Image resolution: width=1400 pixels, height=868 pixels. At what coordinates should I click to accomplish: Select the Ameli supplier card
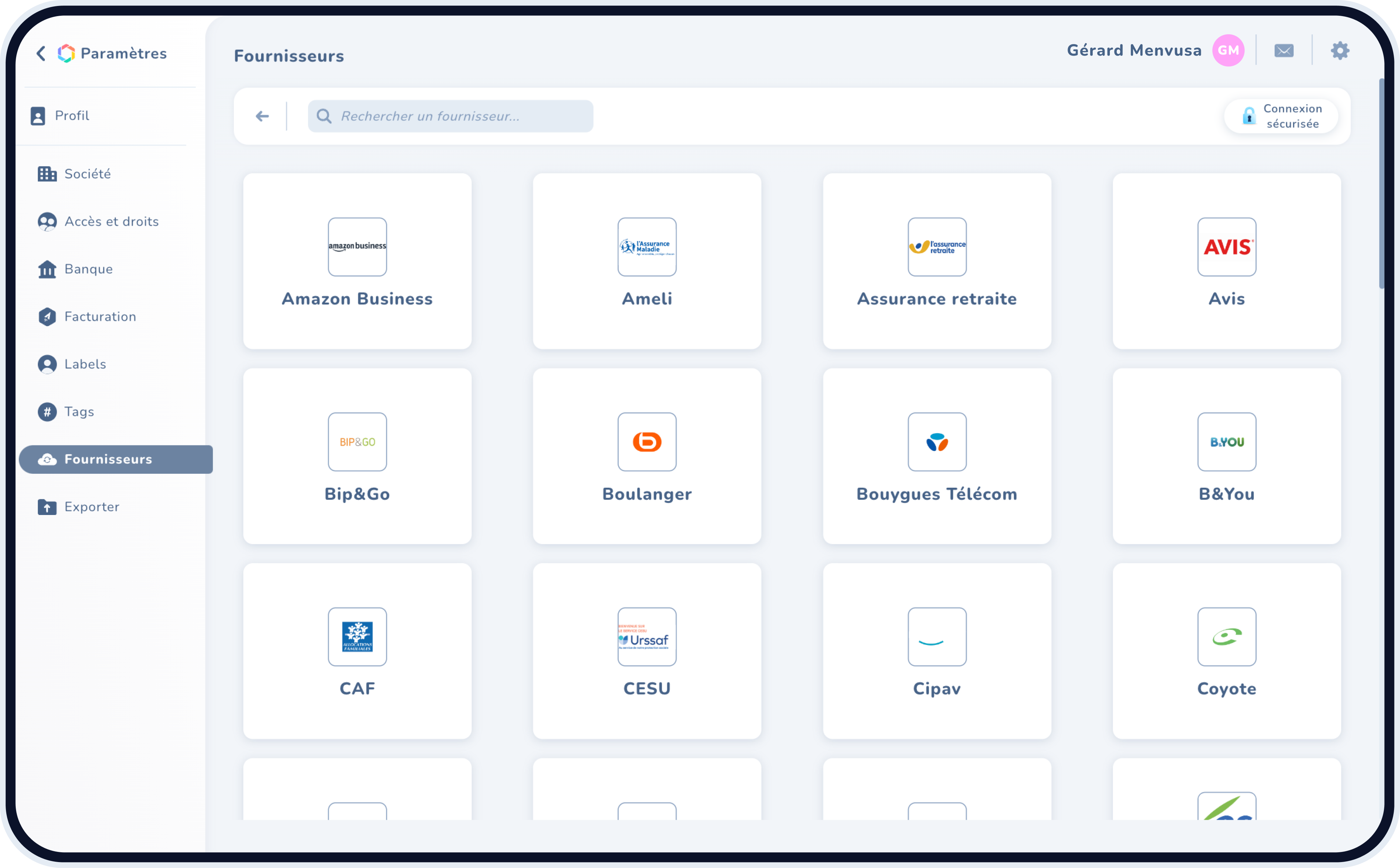[x=646, y=261]
